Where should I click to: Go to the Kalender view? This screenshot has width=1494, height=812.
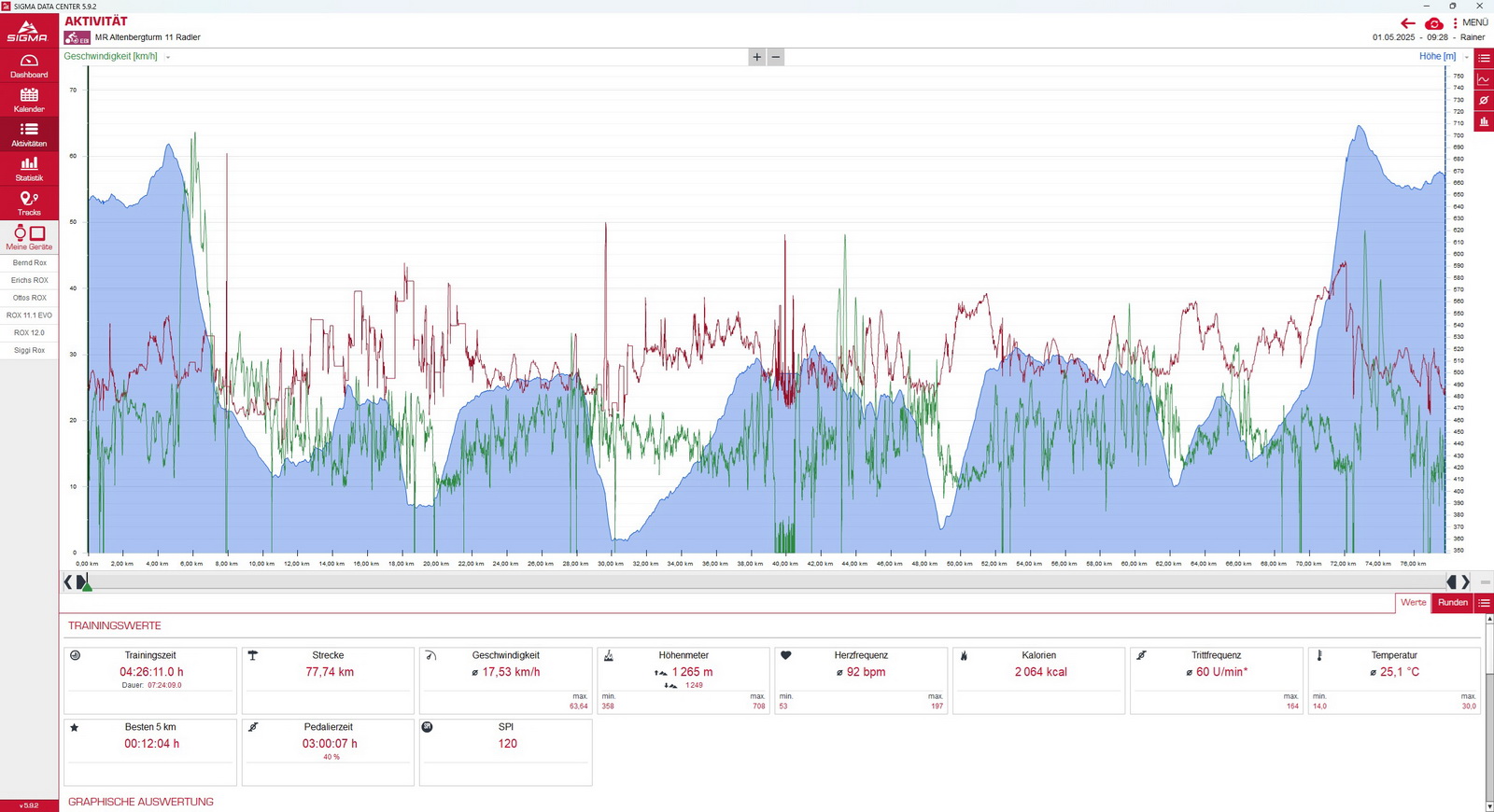29,100
